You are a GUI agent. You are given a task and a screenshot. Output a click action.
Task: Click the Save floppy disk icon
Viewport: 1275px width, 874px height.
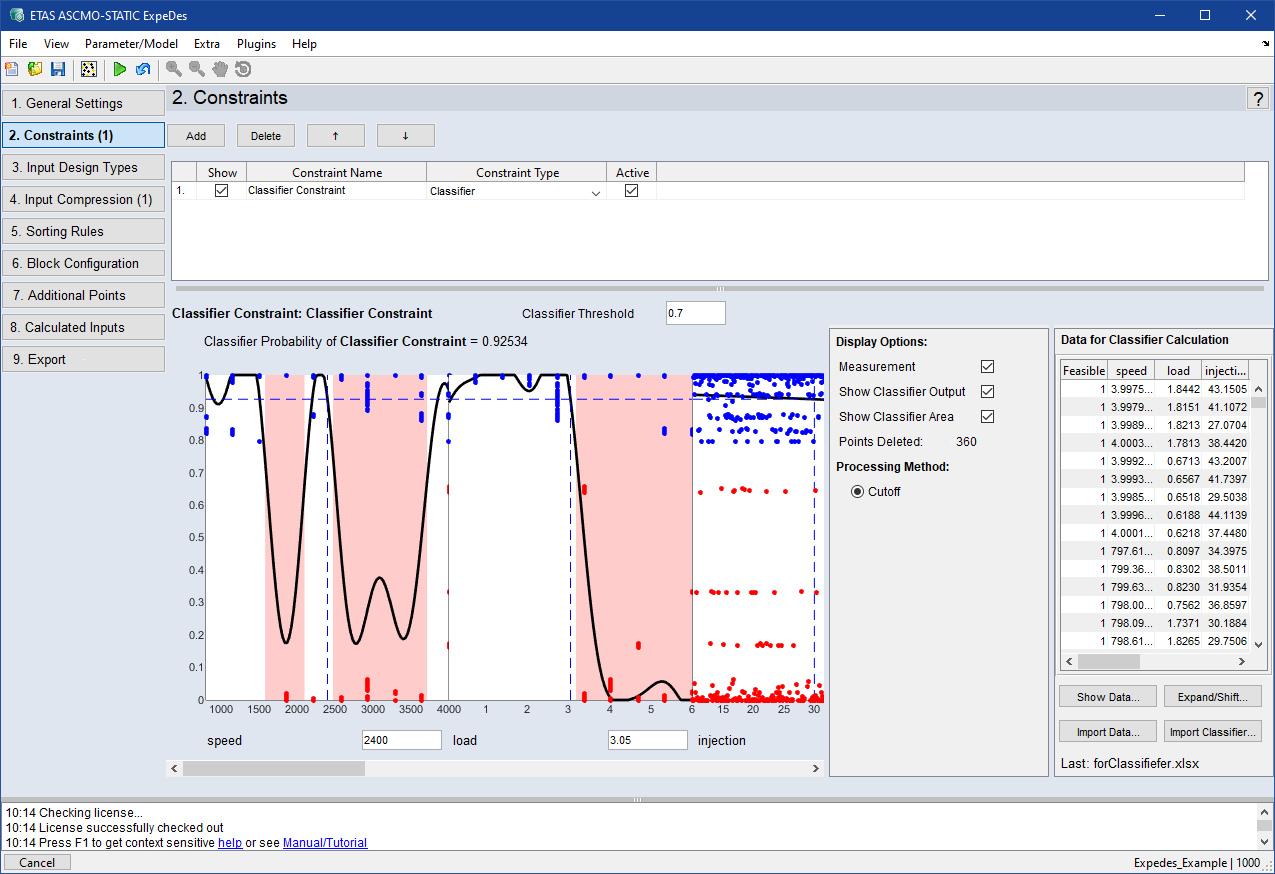click(58, 69)
